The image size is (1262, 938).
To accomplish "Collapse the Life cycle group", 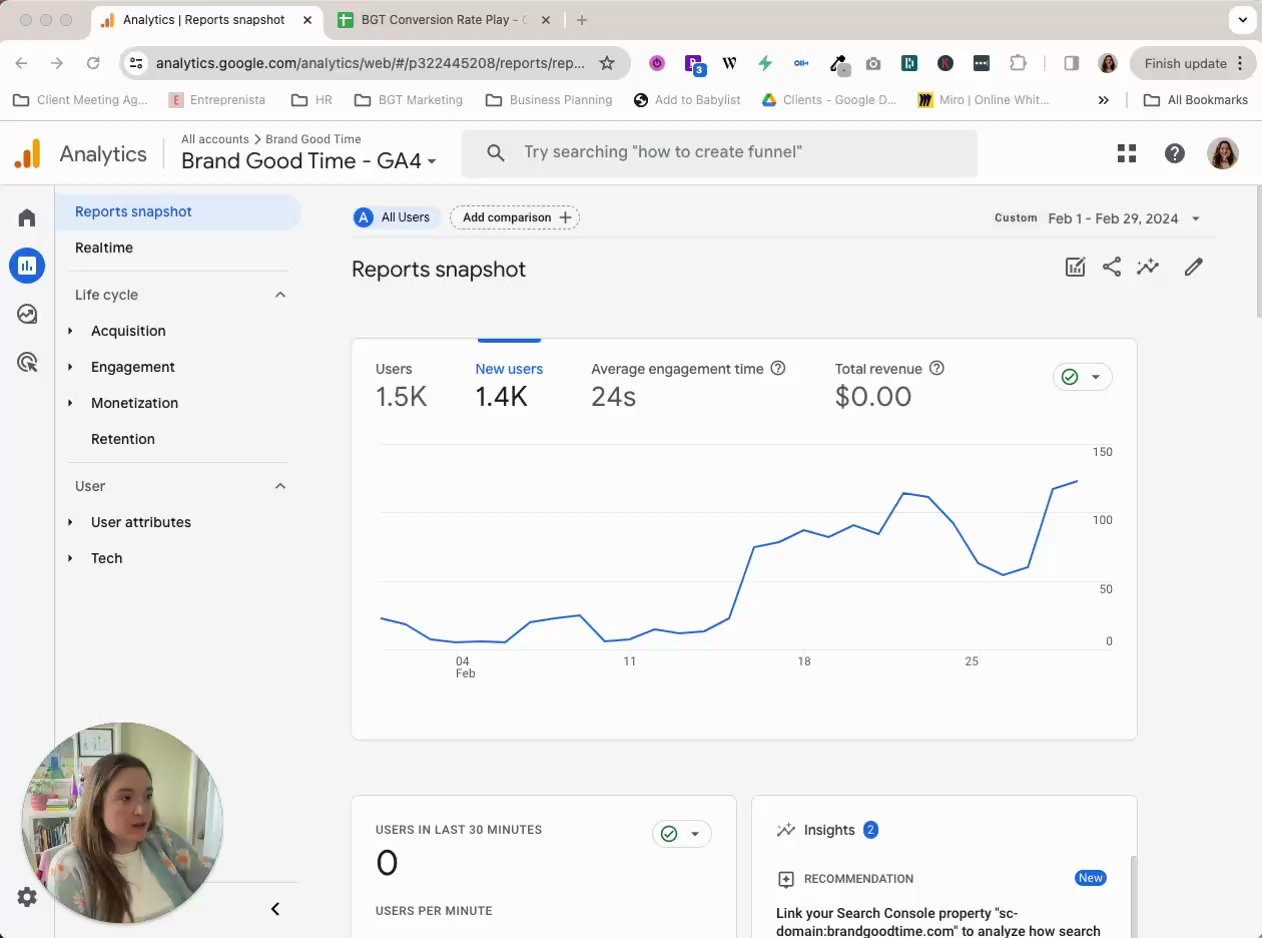I will (x=280, y=295).
